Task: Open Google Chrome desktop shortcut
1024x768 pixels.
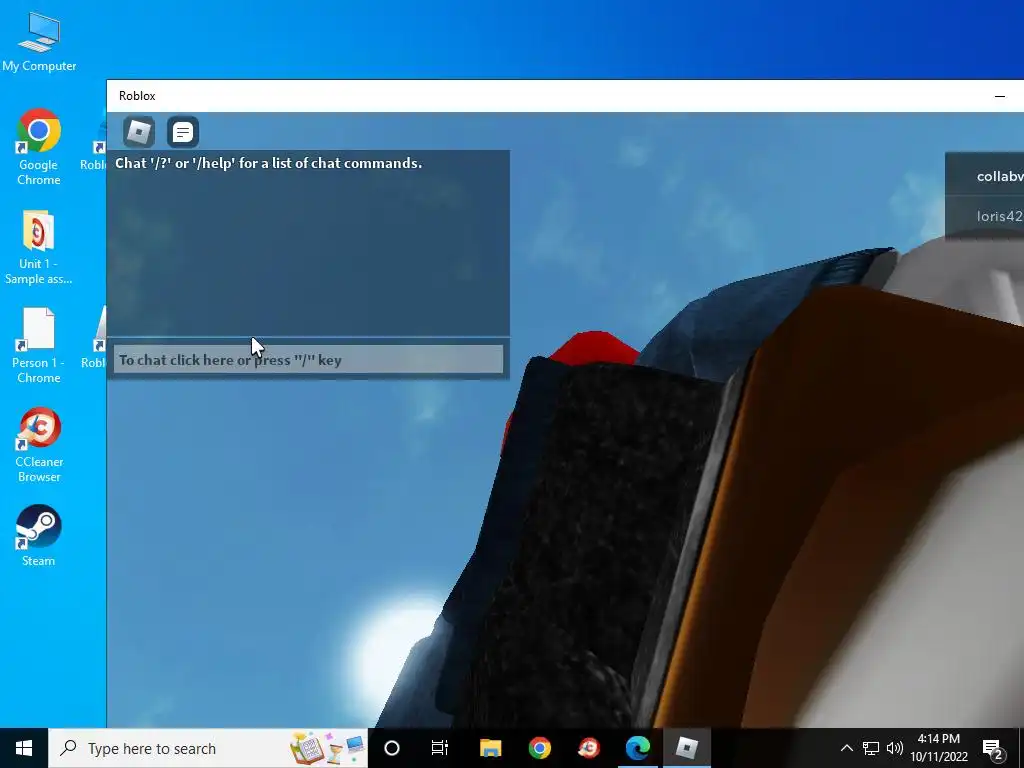Action: (x=39, y=148)
